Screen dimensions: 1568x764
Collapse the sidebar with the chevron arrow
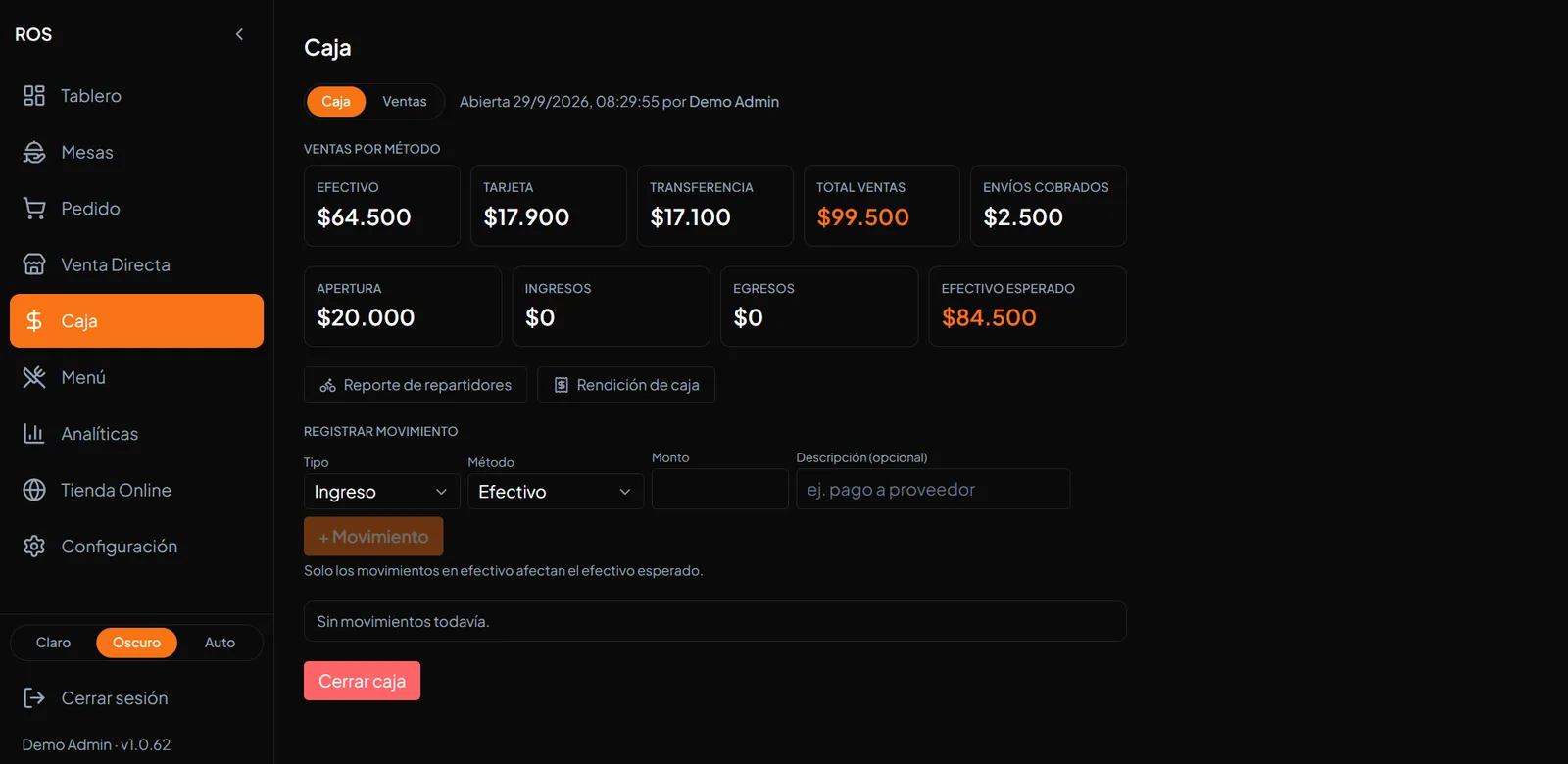[239, 34]
